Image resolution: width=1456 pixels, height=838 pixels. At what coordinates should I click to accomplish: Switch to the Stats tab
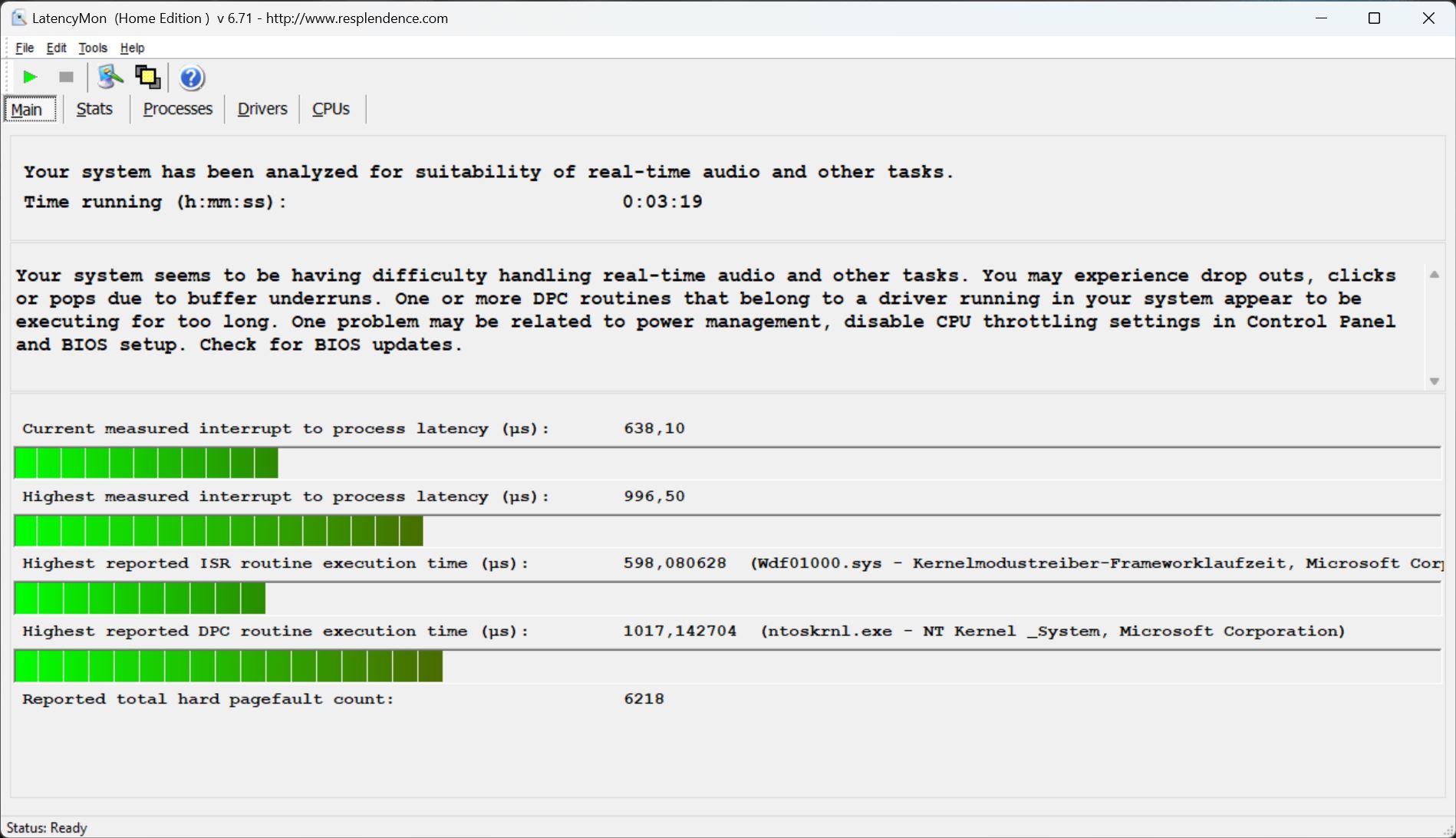94,109
